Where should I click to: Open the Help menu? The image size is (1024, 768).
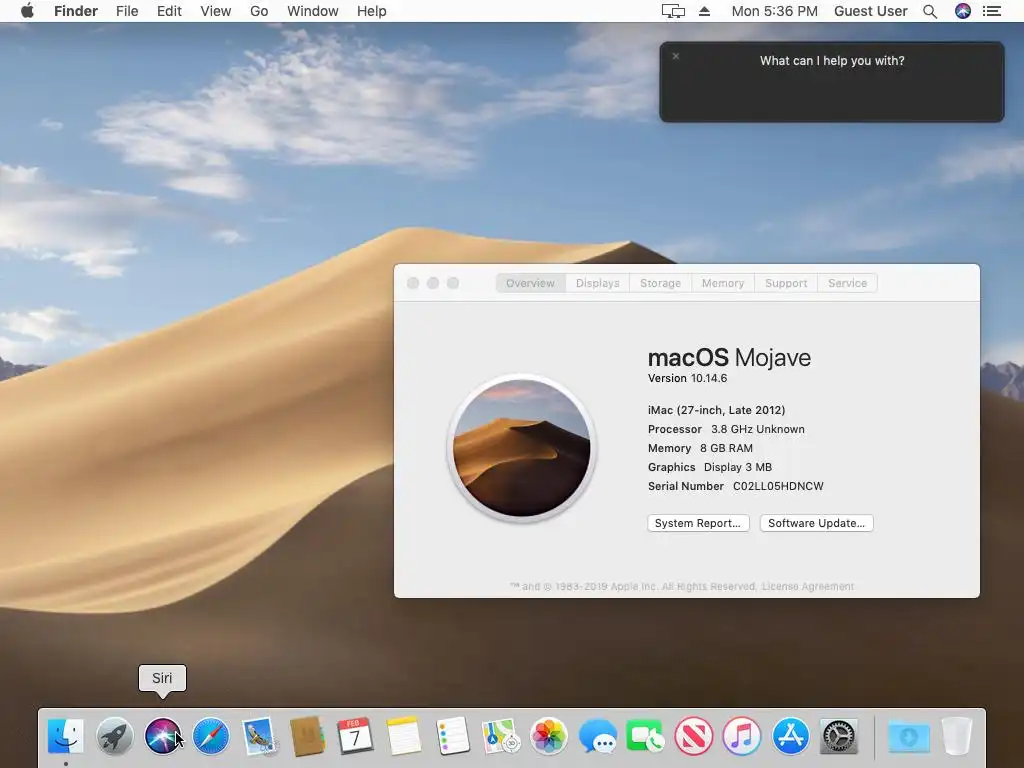[372, 11]
